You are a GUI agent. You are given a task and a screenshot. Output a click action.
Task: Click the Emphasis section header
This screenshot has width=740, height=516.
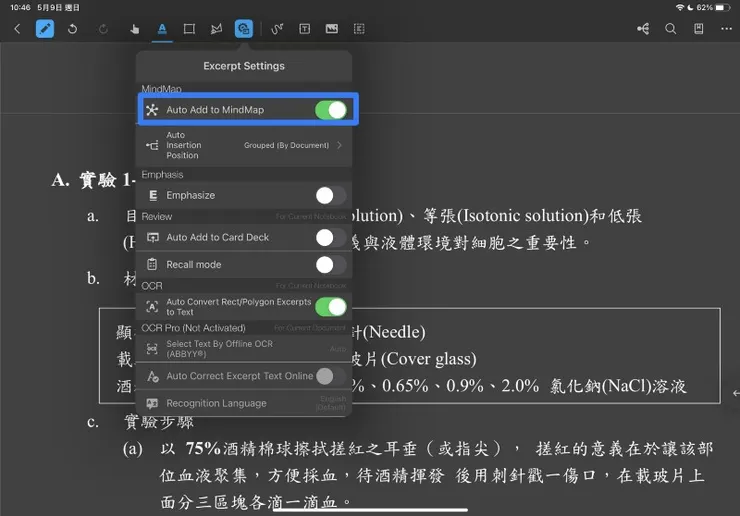coord(162,175)
